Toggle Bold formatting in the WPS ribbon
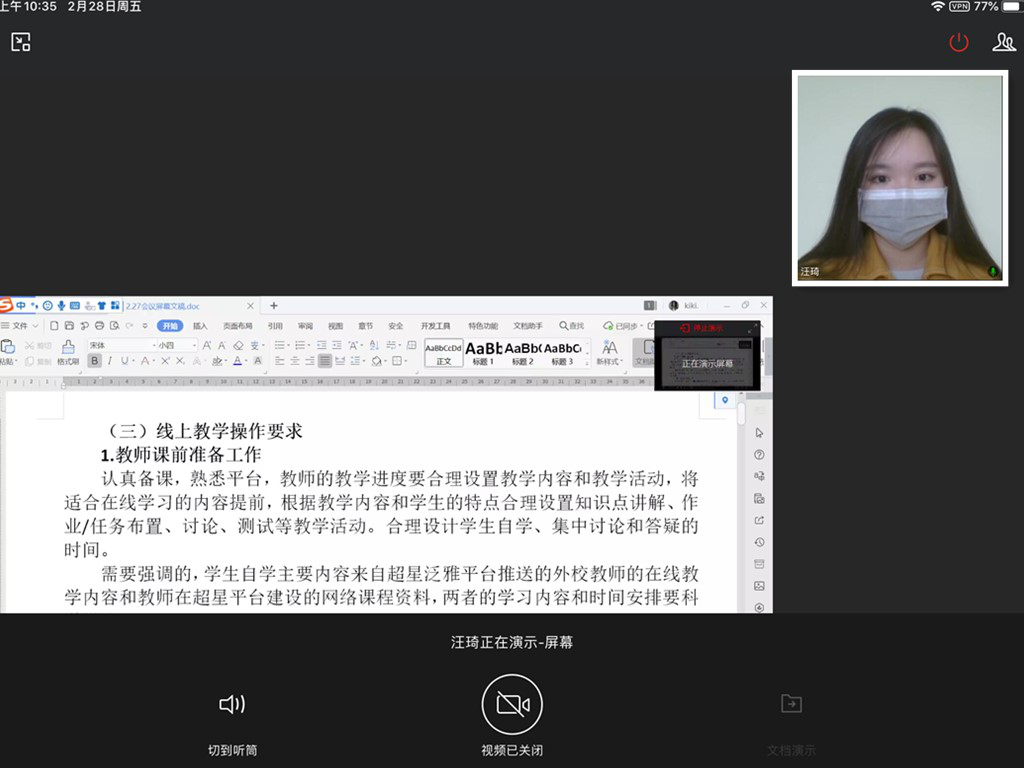1024x768 pixels. tap(95, 361)
